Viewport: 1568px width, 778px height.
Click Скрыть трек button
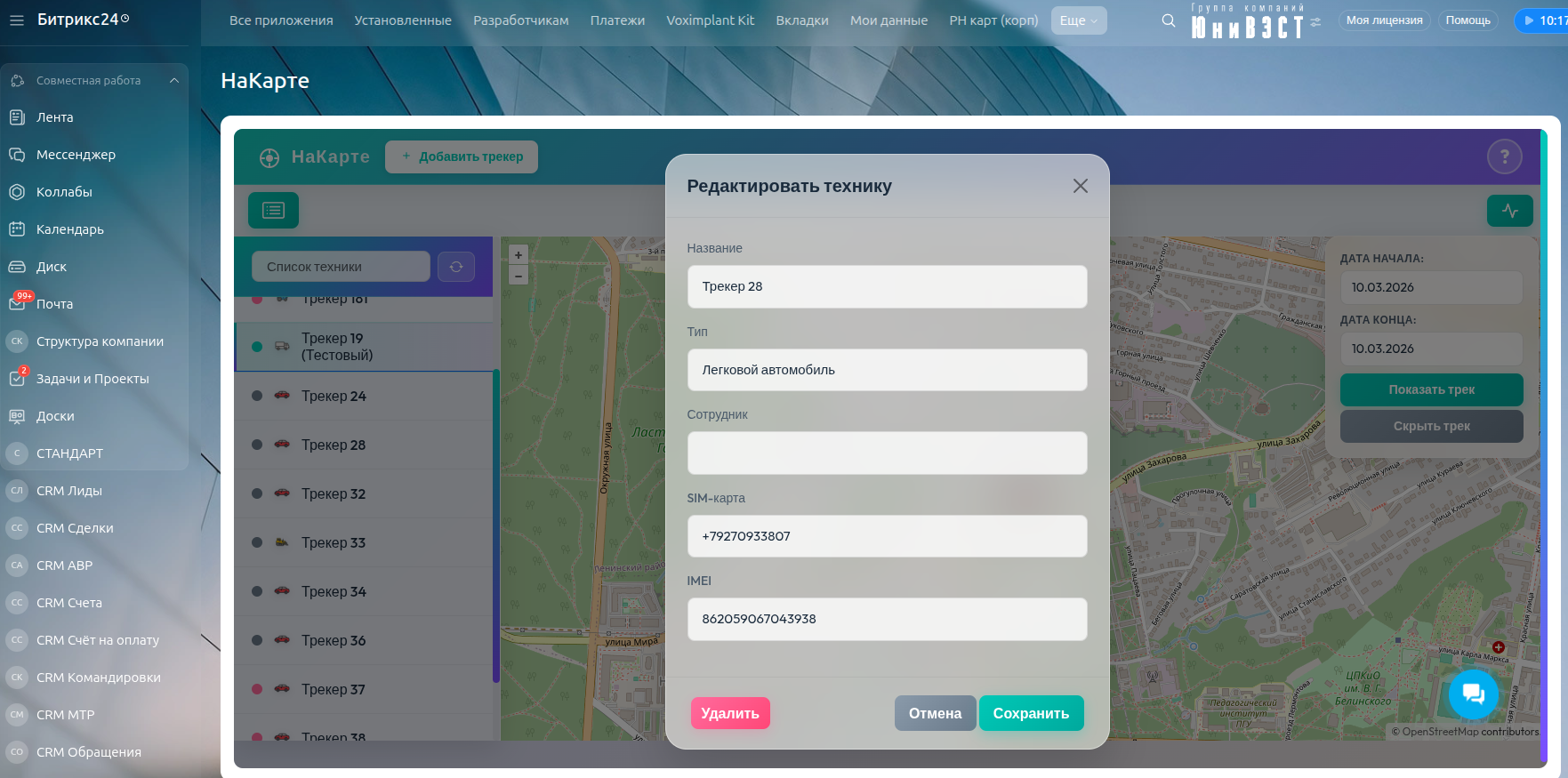pos(1431,426)
